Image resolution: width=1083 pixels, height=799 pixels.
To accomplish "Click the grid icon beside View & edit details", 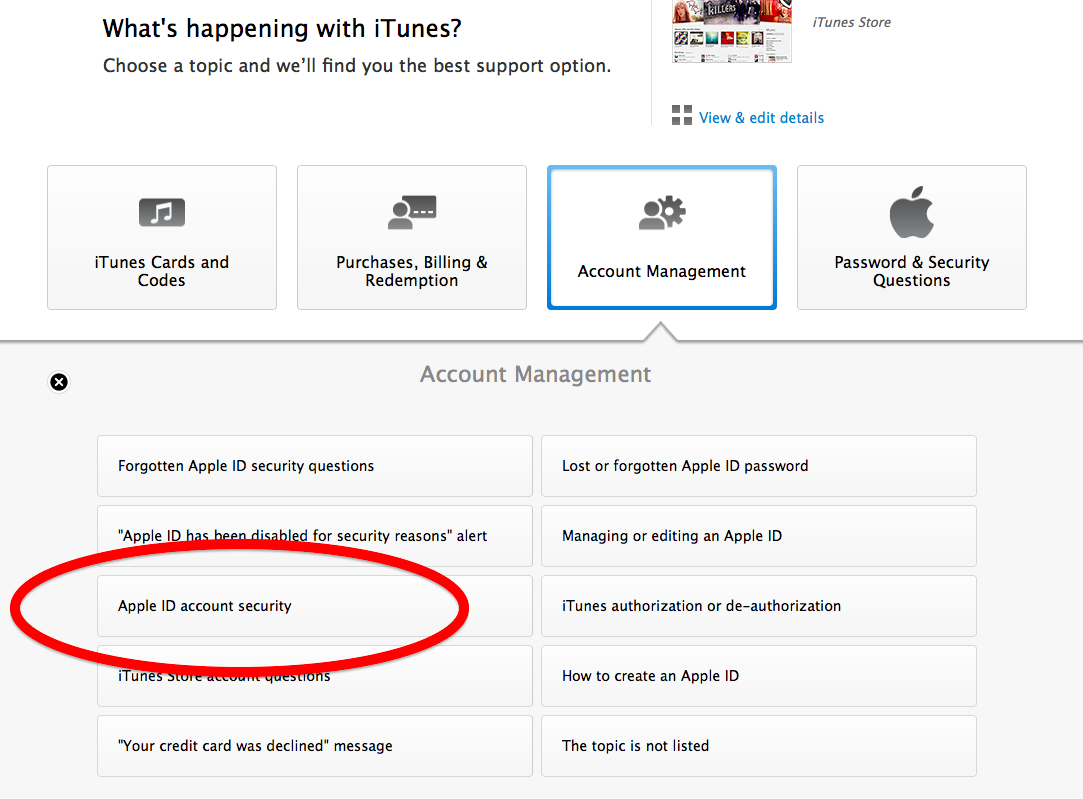I will click(682, 115).
